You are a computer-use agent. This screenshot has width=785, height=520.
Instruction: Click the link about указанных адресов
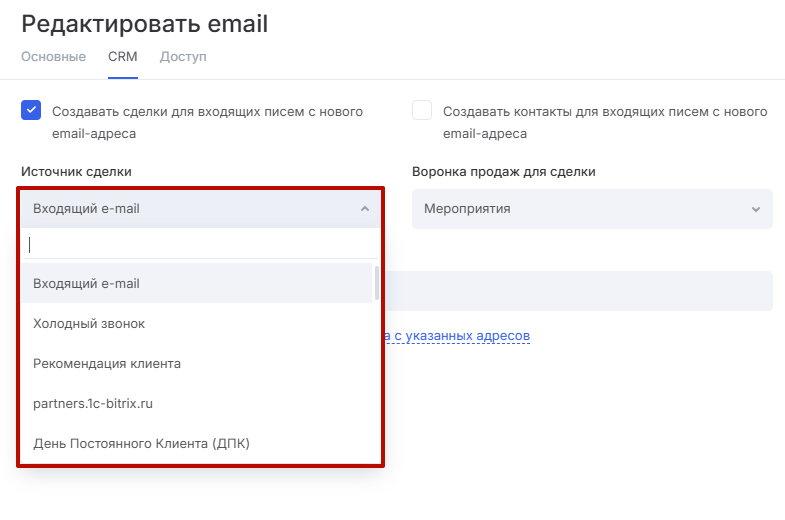pos(458,336)
